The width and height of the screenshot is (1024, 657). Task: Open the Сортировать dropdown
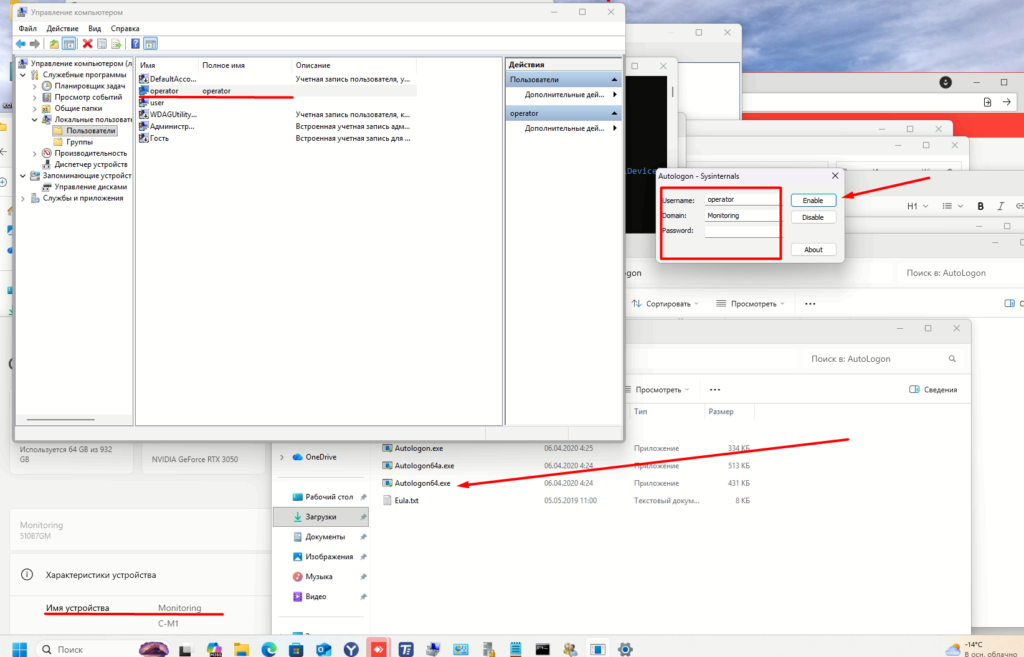pyautogui.click(x=666, y=303)
